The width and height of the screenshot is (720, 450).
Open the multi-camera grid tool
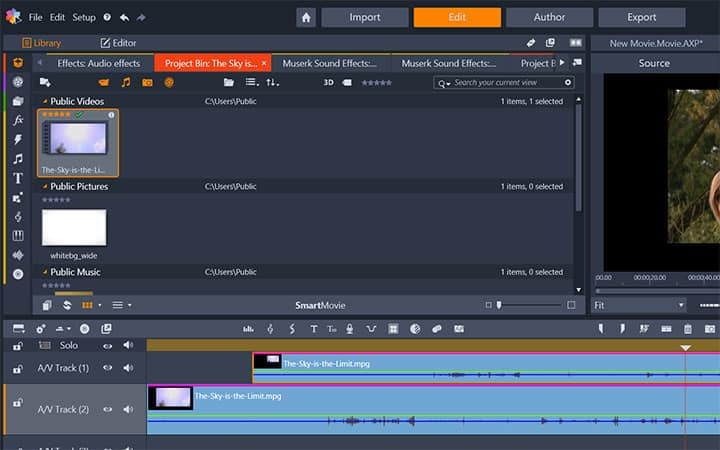click(x=393, y=329)
